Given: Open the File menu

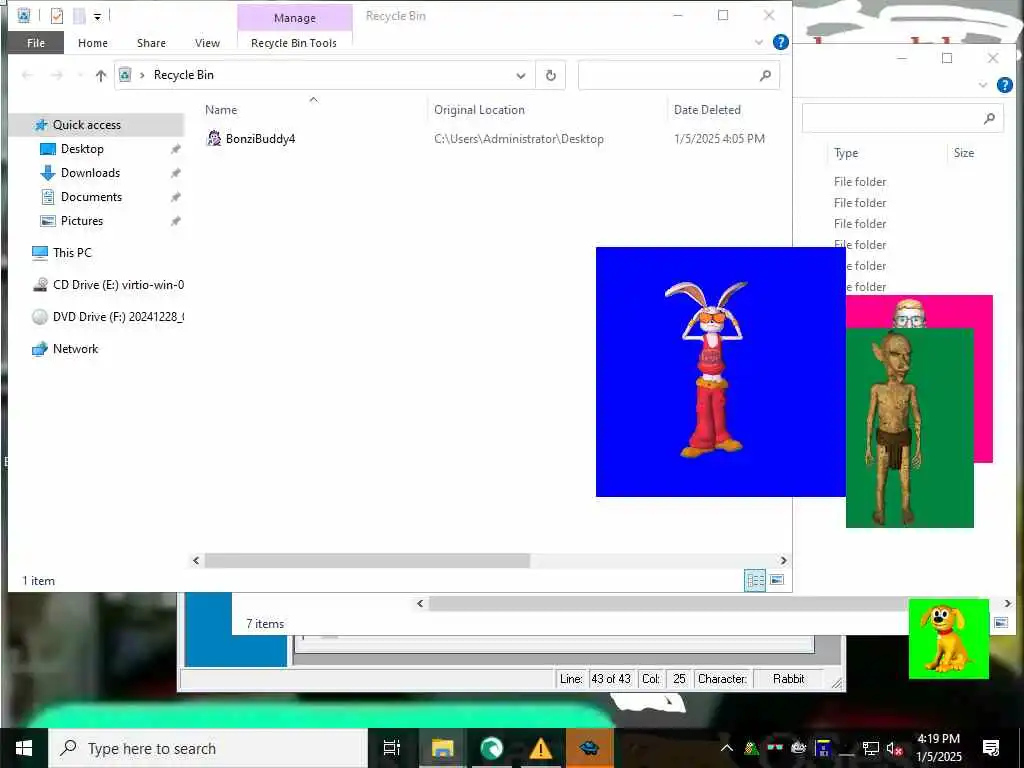Looking at the screenshot, I should coord(36,43).
